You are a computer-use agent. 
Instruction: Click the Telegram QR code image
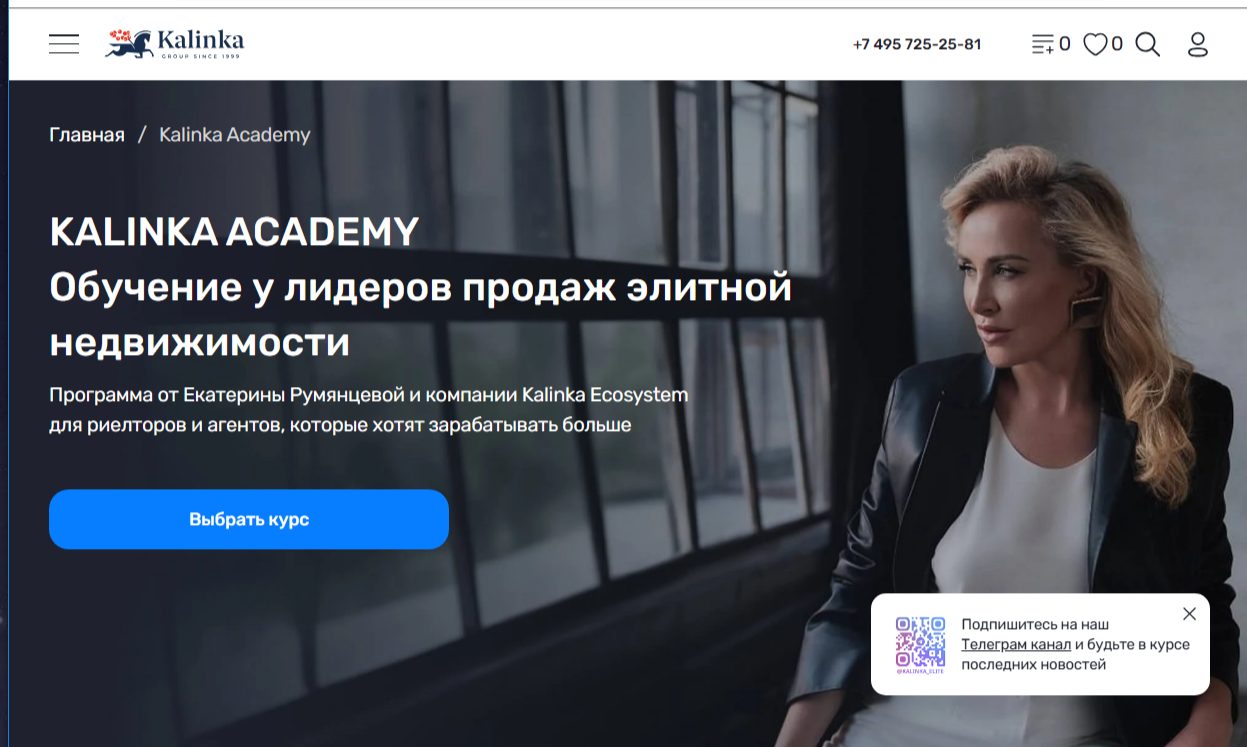920,643
